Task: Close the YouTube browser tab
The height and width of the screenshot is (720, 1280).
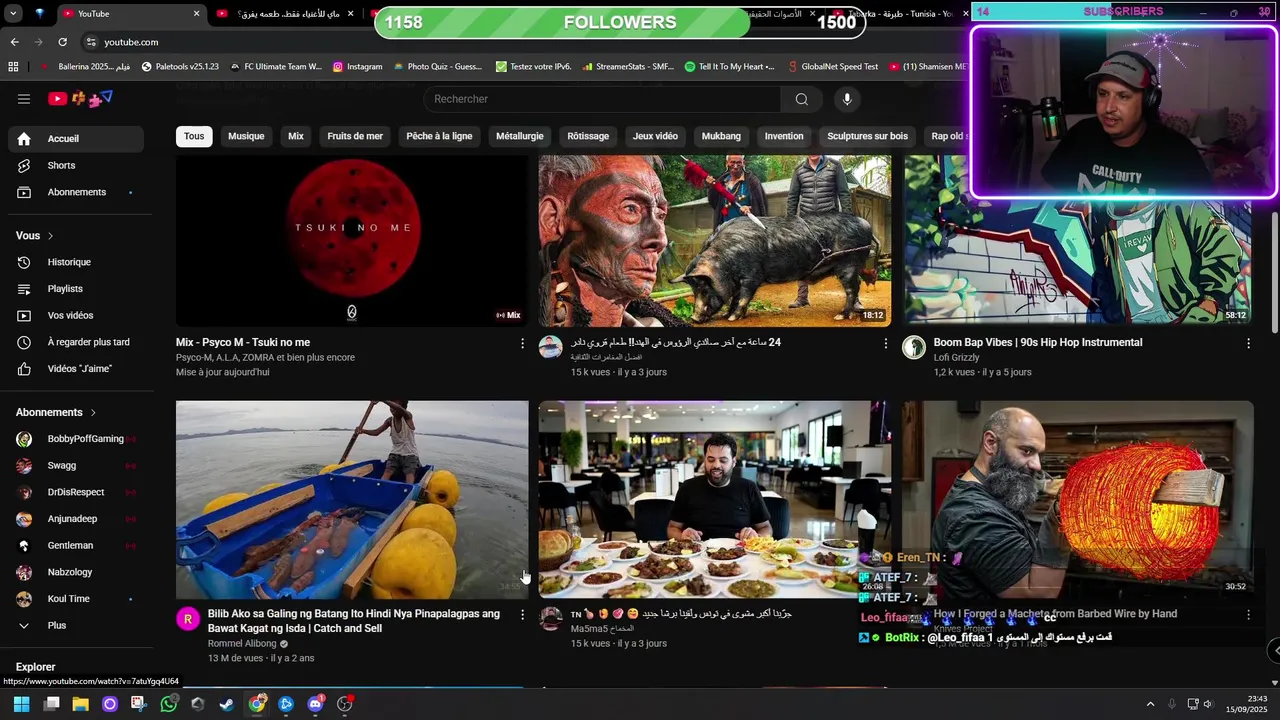Action: point(196,14)
